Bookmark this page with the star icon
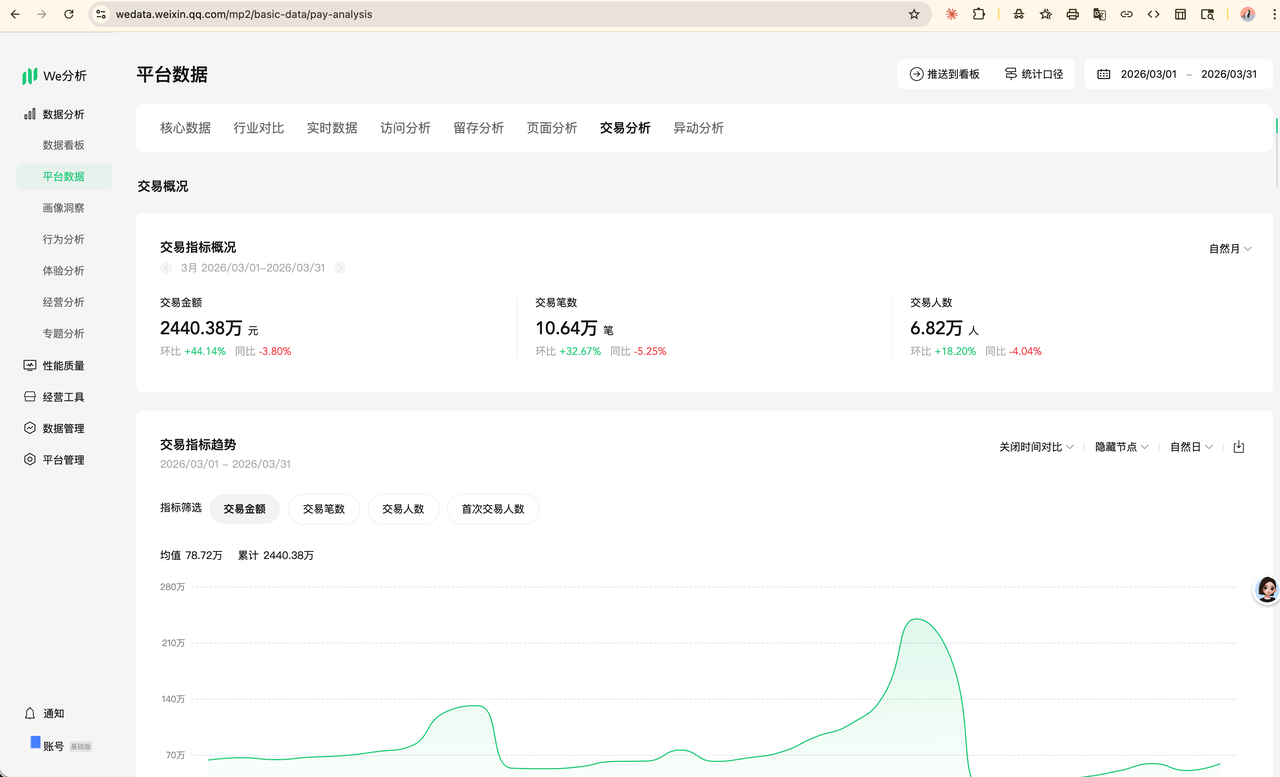The width and height of the screenshot is (1280, 777). 914,14
